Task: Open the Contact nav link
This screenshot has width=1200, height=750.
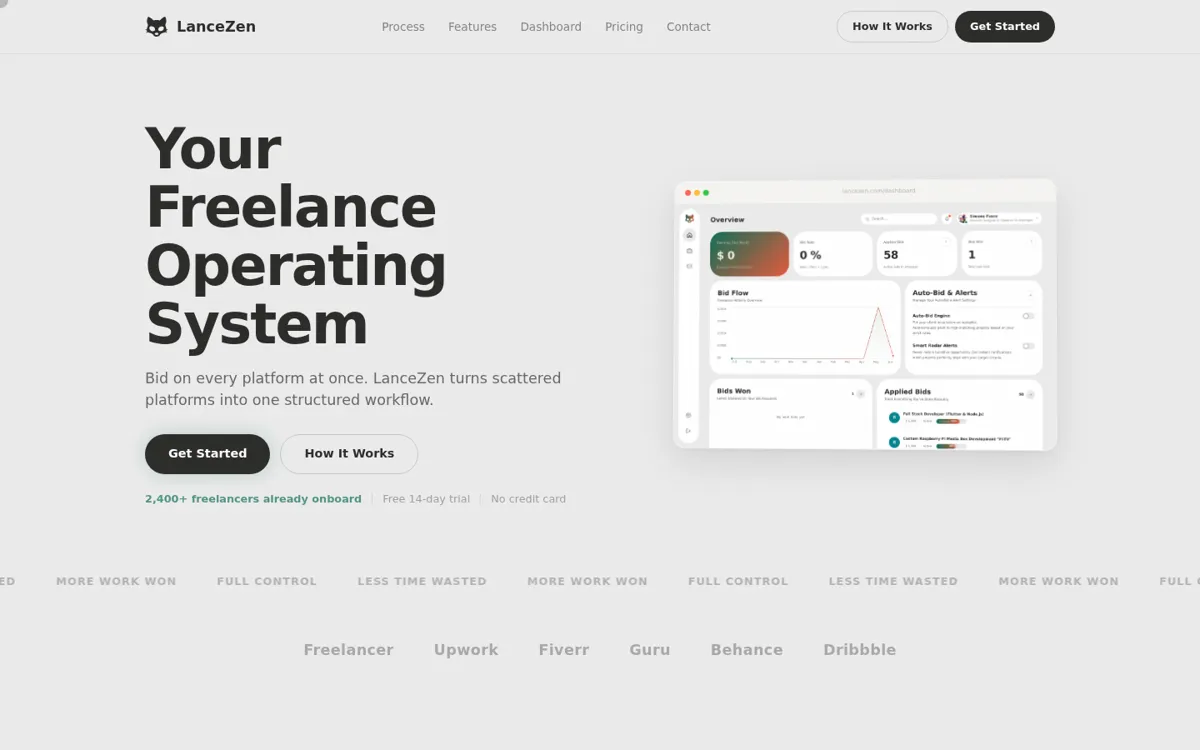Action: point(688,27)
